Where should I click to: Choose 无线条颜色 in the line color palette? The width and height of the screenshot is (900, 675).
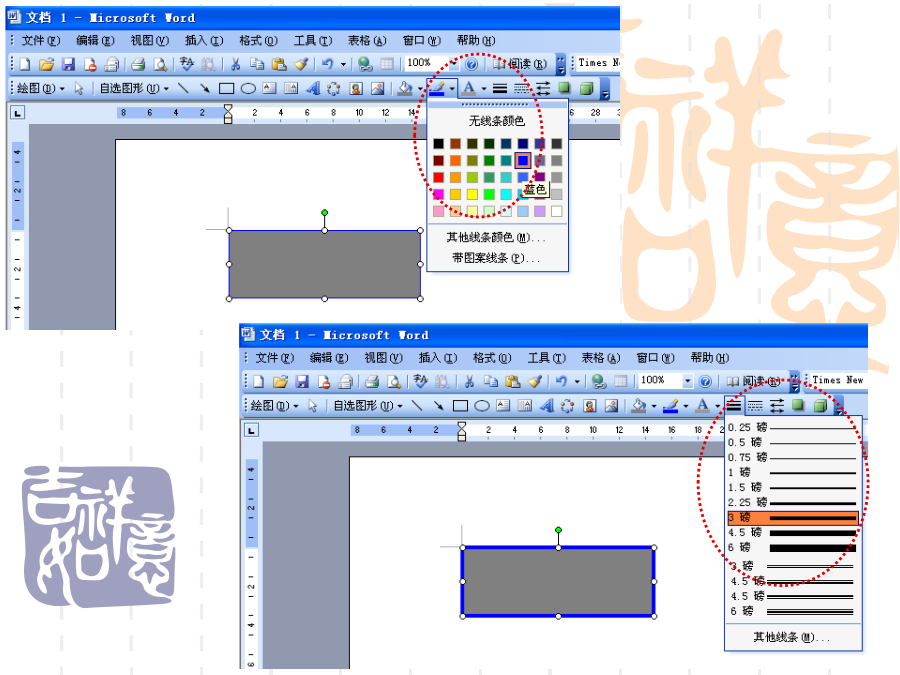497,121
